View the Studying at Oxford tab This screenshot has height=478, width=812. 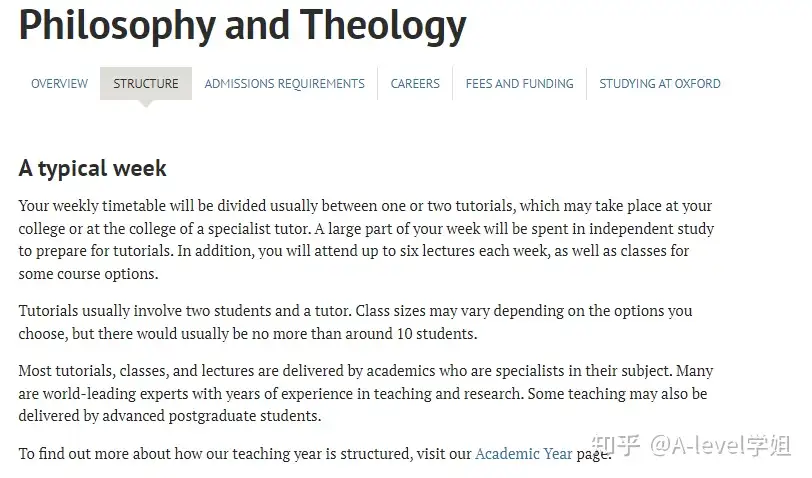pos(660,83)
